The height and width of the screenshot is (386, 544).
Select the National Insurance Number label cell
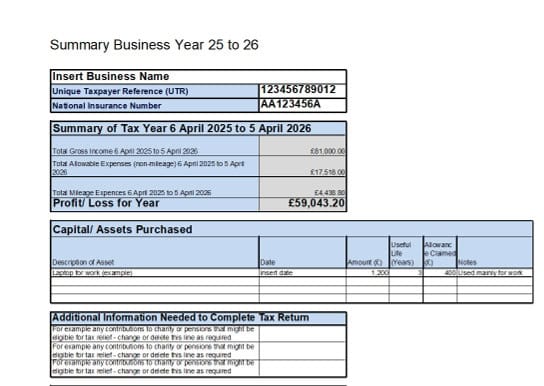[x=155, y=105]
